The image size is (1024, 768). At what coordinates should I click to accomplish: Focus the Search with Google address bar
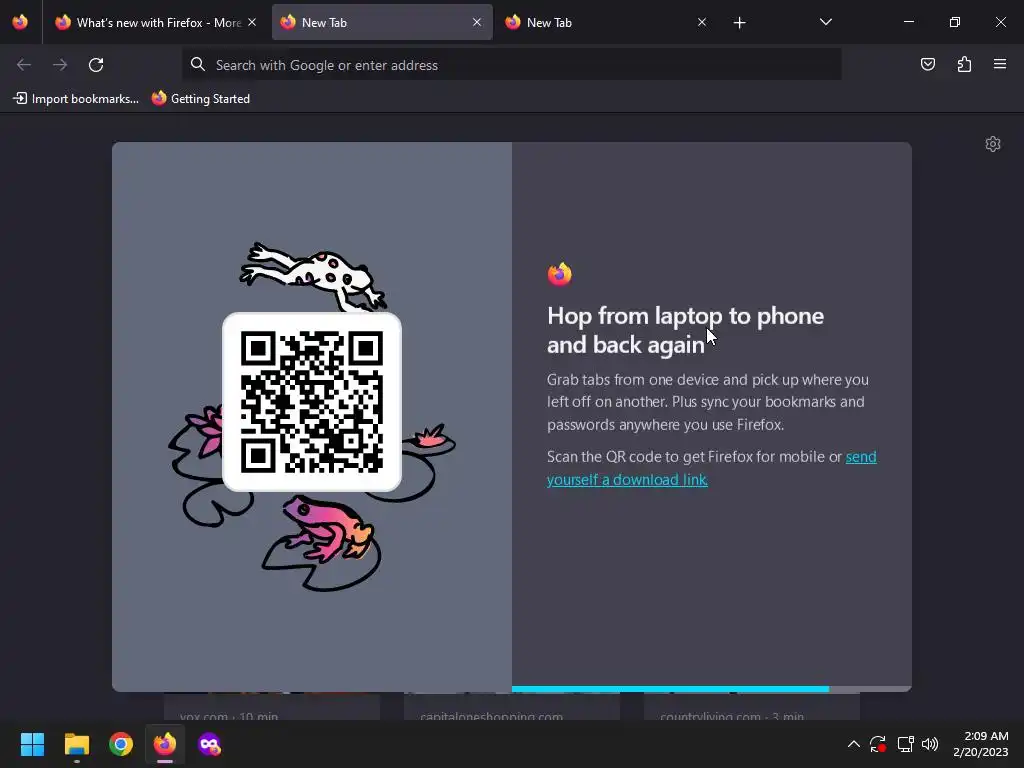point(511,65)
